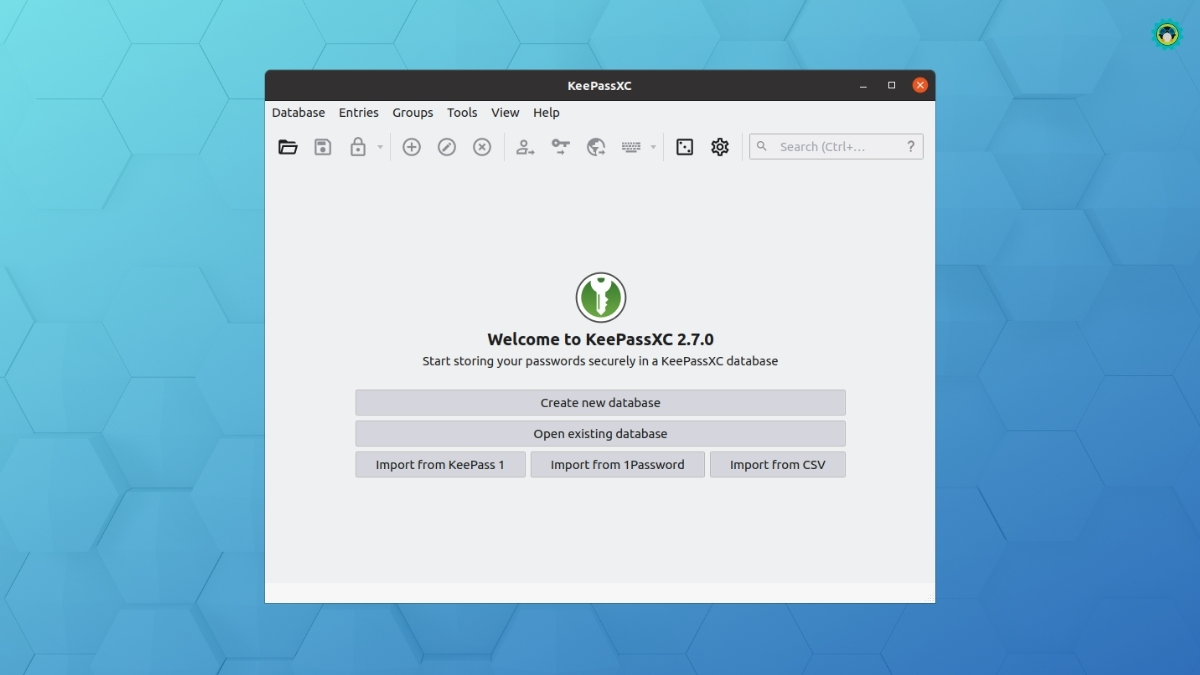
Task: Focus the Search input field
Action: pos(825,147)
